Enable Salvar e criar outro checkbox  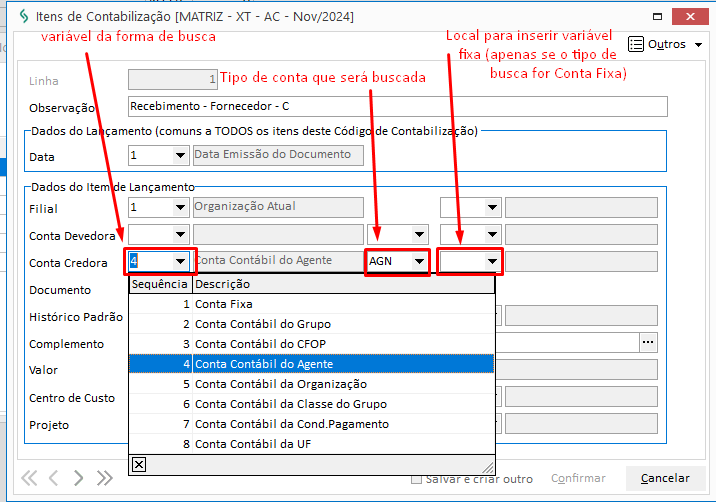click(x=417, y=479)
